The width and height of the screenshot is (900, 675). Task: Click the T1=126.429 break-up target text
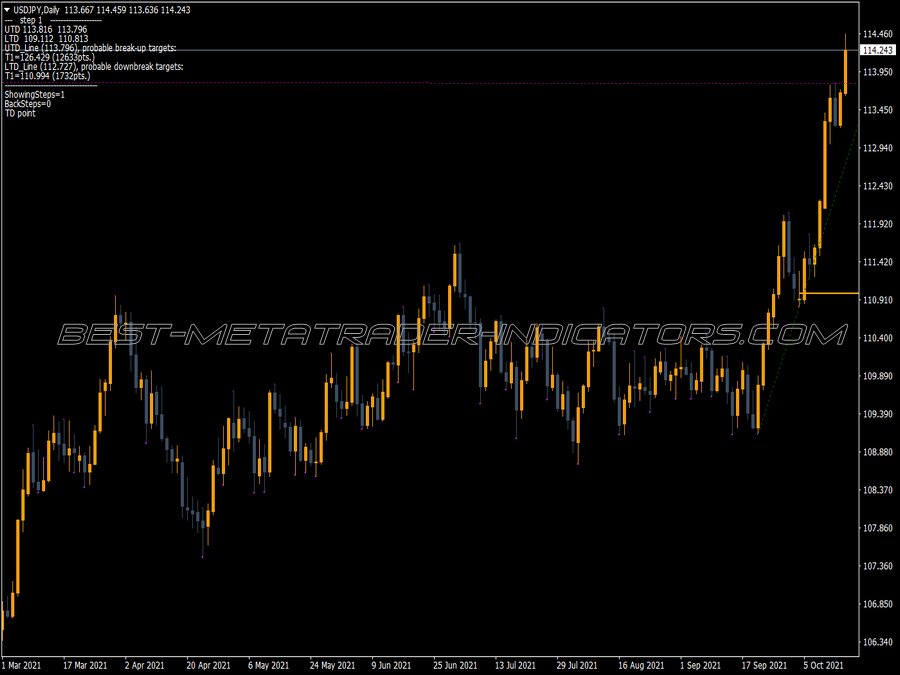(49, 57)
